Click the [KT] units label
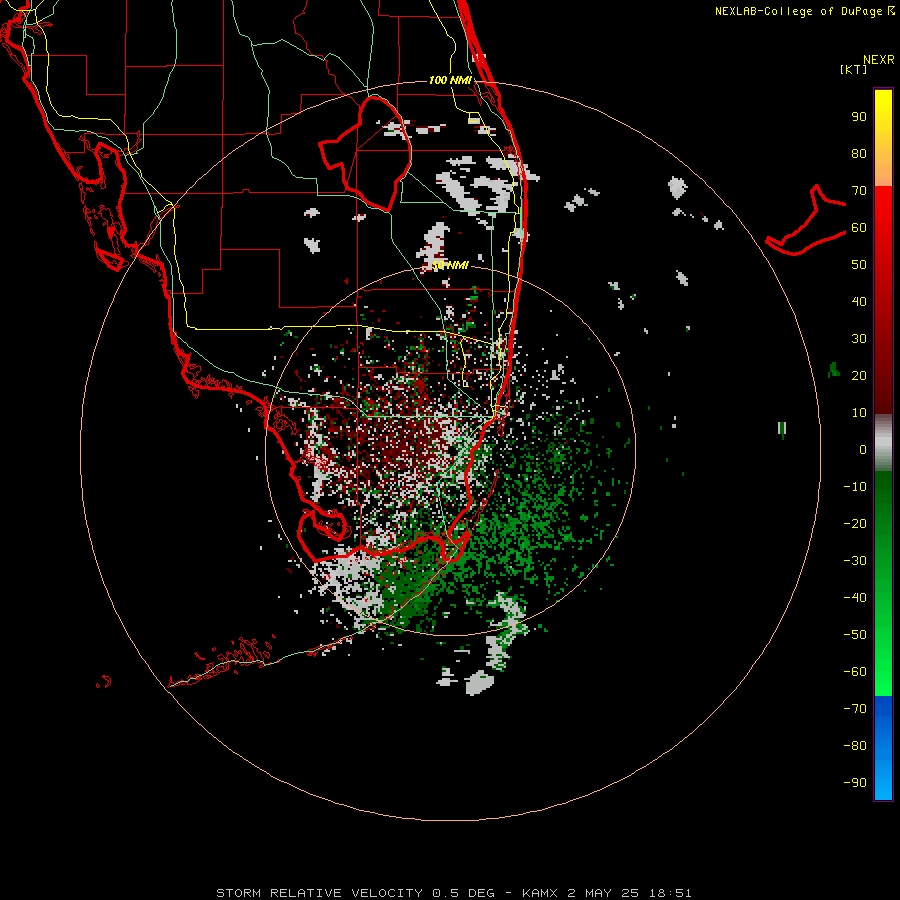The image size is (900, 900). (x=854, y=69)
